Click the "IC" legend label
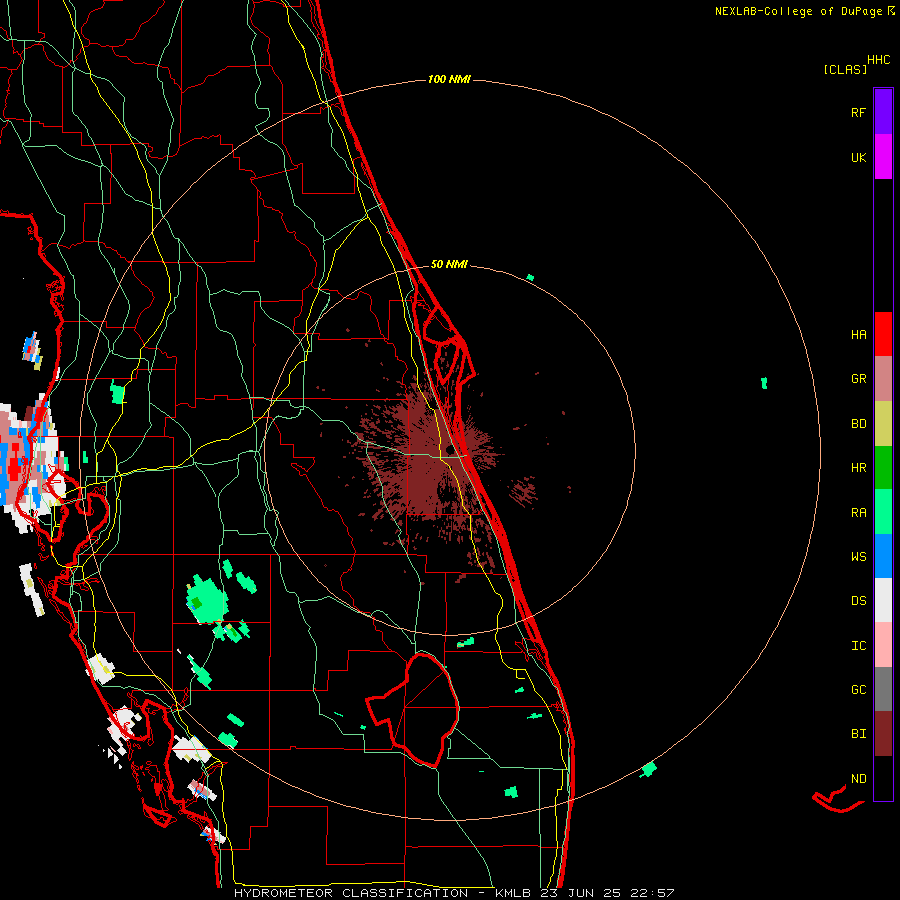Screen dimensions: 900x900 click(858, 645)
